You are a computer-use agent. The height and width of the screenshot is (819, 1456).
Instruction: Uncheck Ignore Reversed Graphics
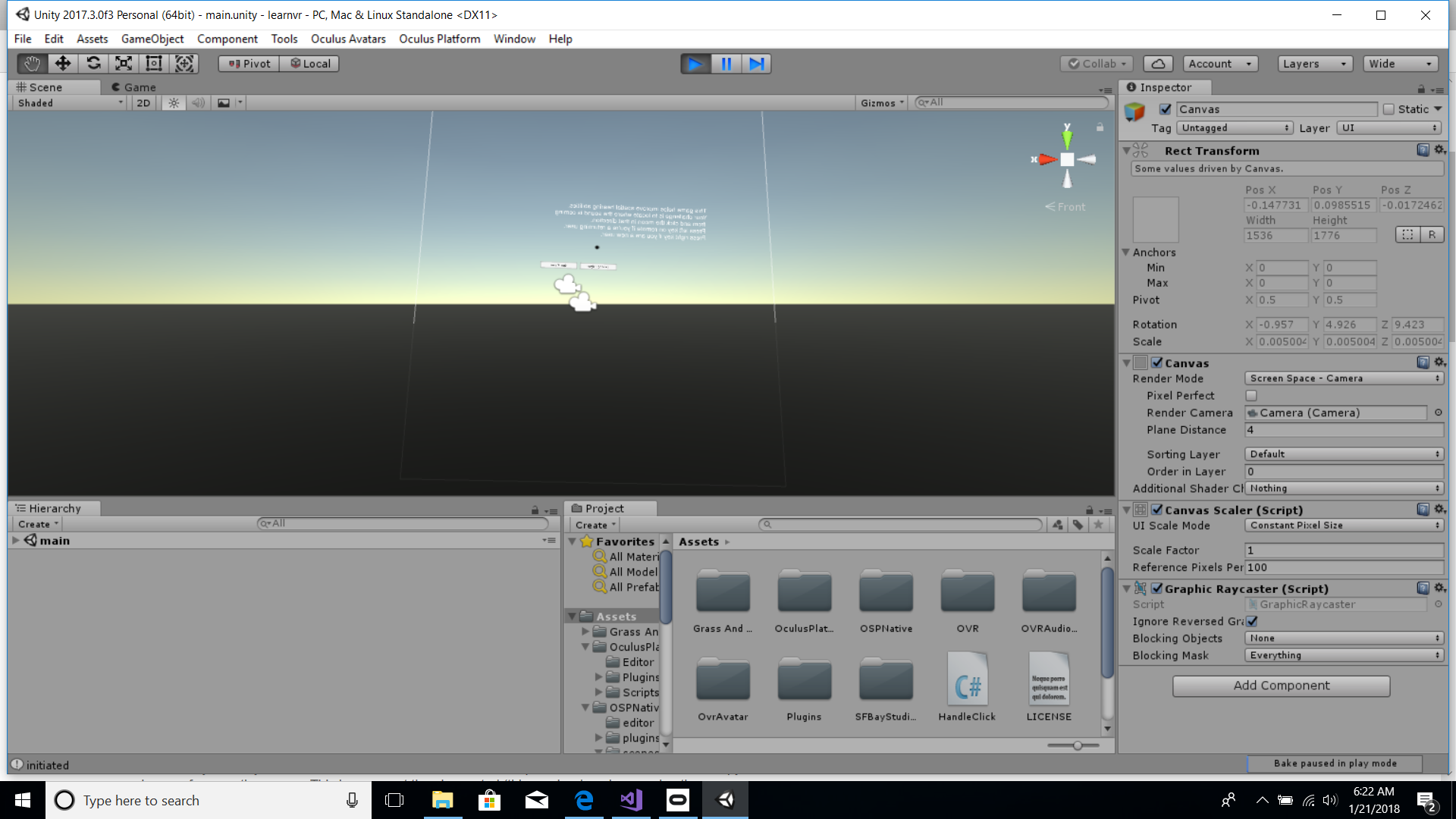point(1252,621)
